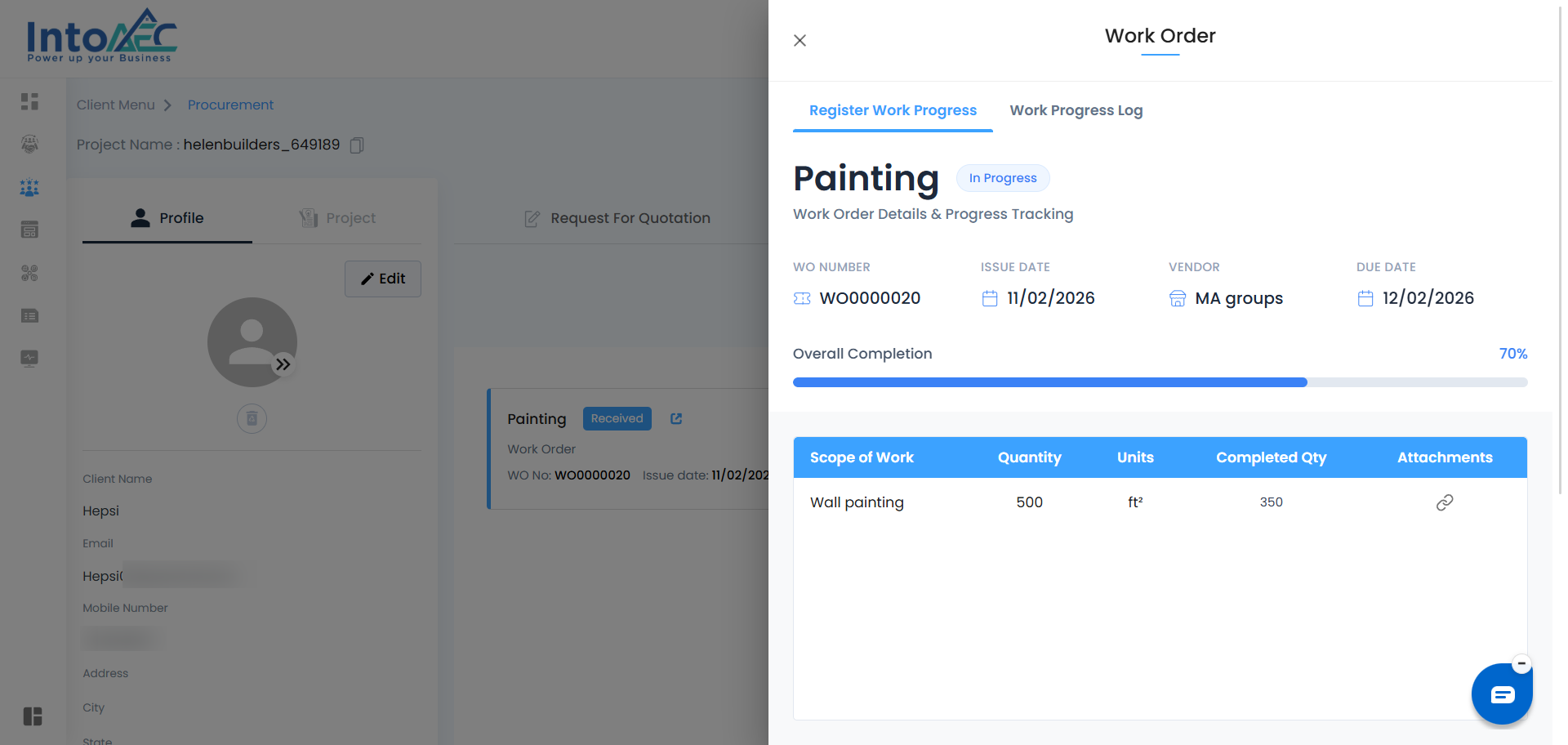This screenshot has height=745, width=1568.
Task: Click the monitor analytics sidebar icon
Action: [x=29, y=359]
